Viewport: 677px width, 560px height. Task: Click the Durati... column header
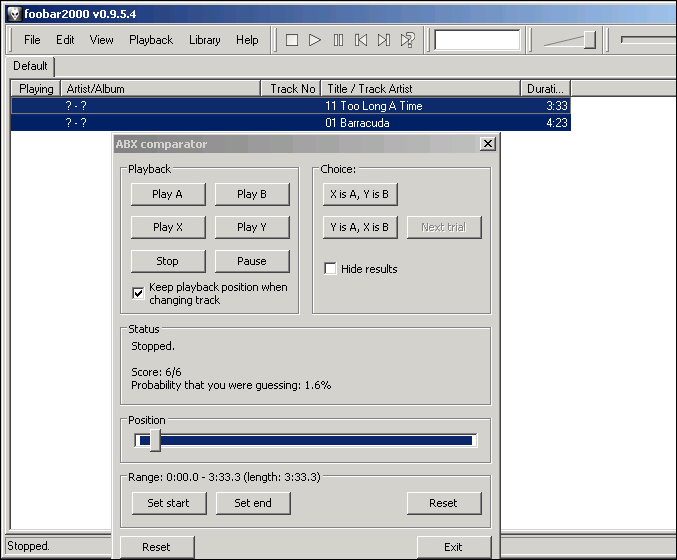pos(545,89)
